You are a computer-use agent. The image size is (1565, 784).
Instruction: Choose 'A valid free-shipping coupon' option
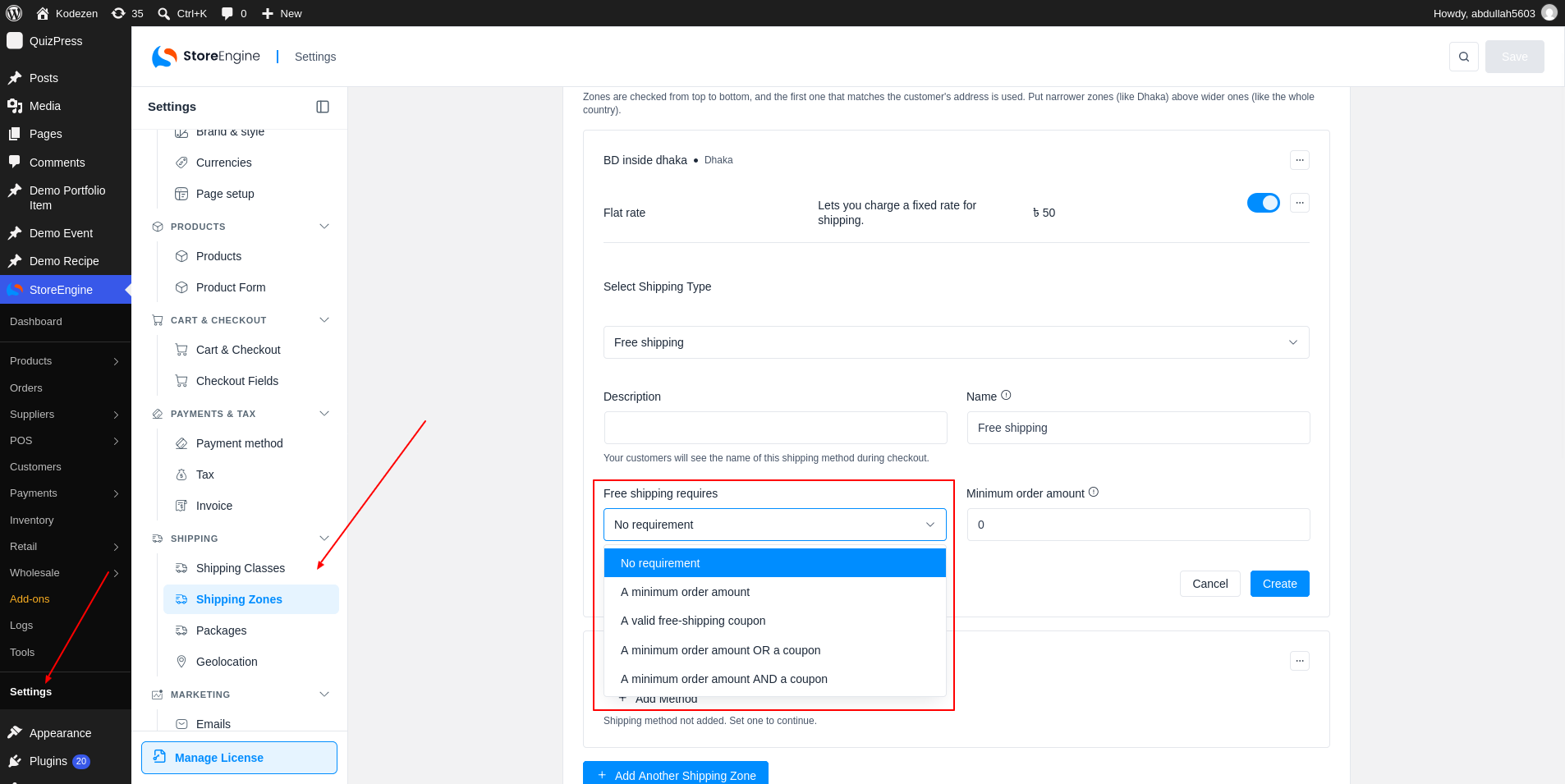(x=775, y=621)
